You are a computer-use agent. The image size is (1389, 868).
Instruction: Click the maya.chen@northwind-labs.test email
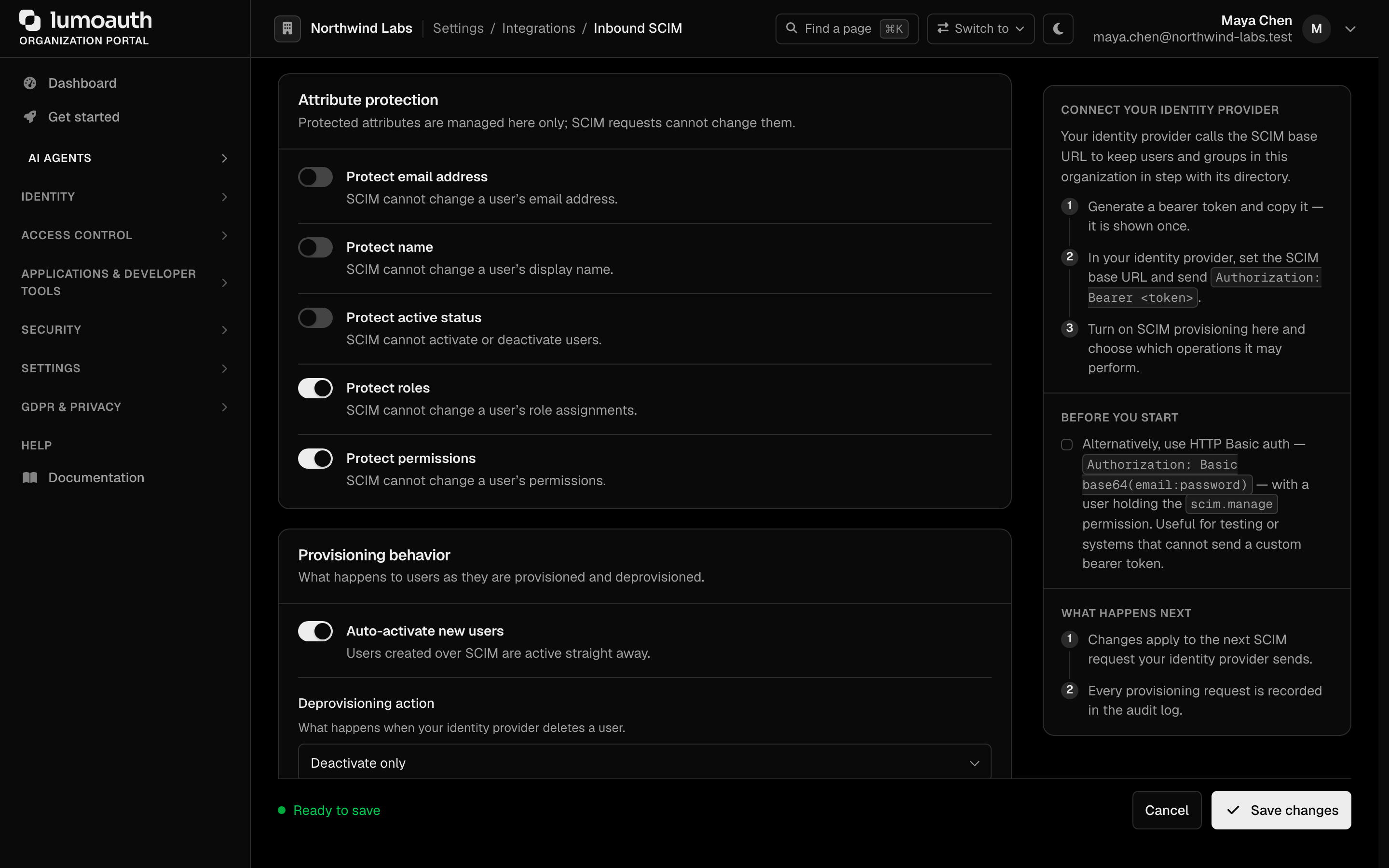[x=1192, y=37]
